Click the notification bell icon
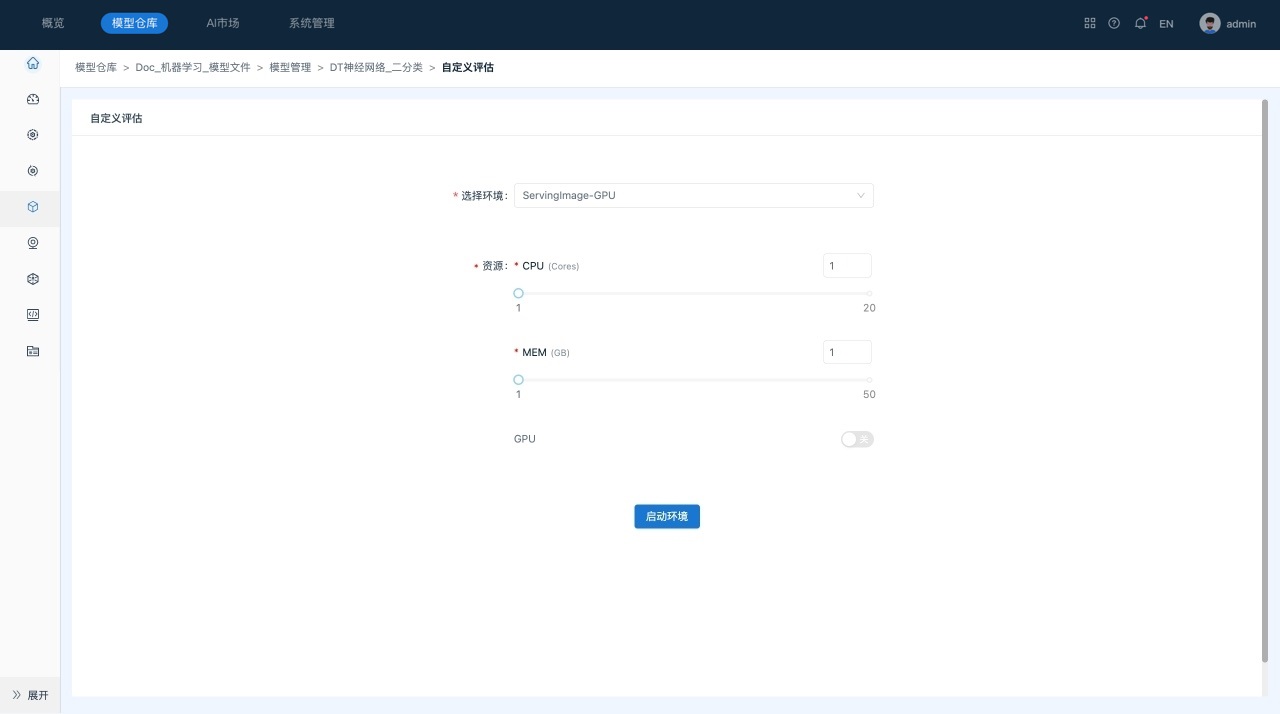This screenshot has height=714, width=1280. point(1140,23)
